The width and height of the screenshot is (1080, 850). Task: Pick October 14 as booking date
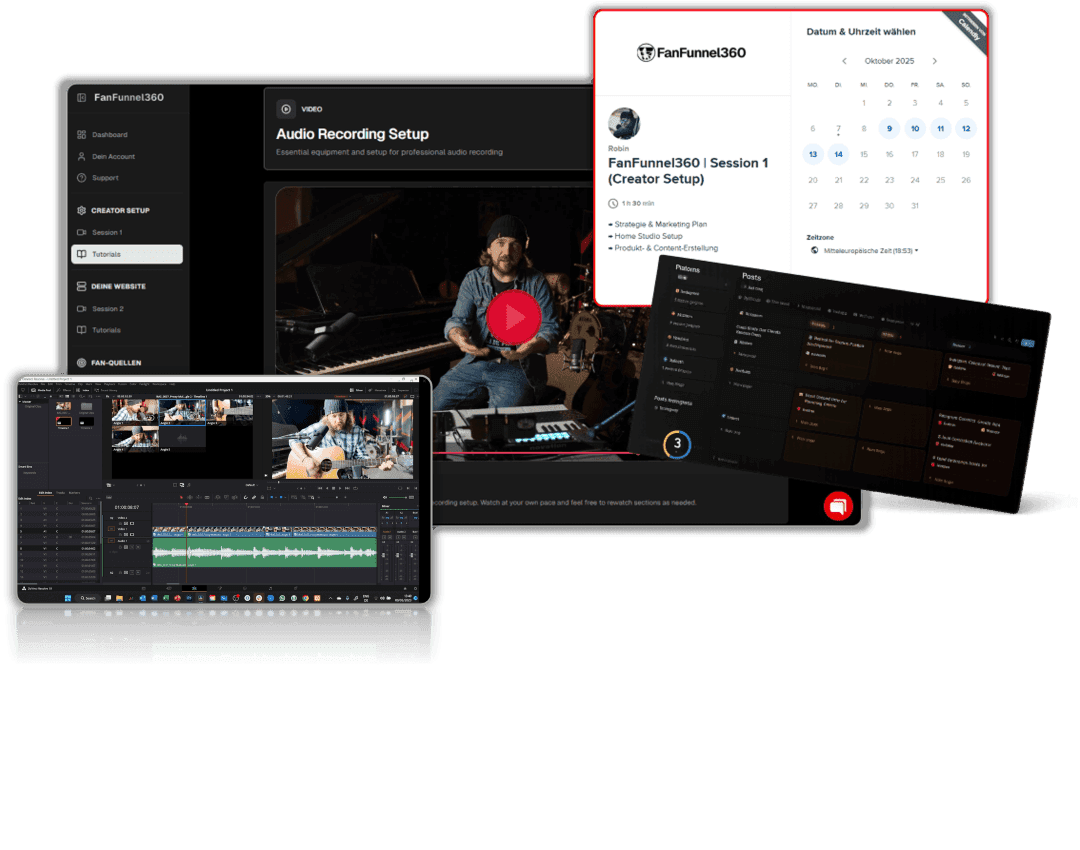click(x=838, y=154)
